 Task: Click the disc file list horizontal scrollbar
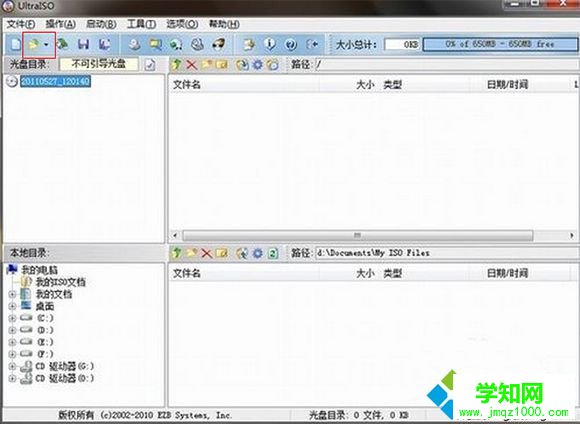click(358, 235)
